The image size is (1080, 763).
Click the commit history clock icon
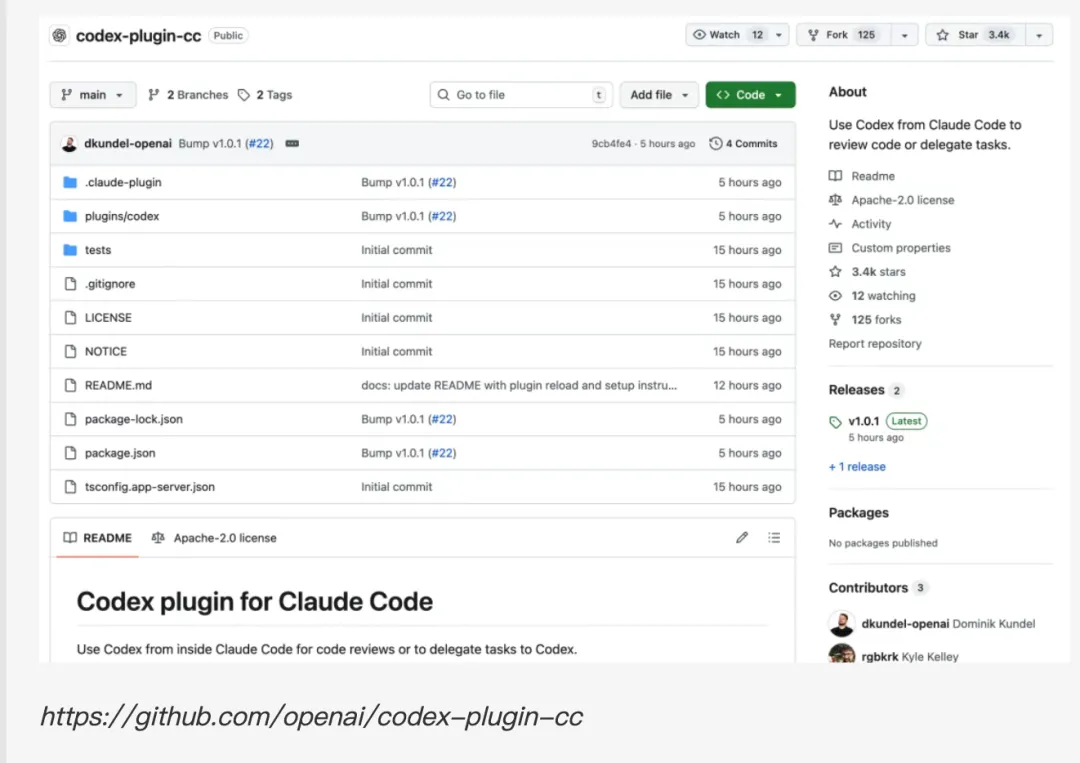tap(716, 144)
